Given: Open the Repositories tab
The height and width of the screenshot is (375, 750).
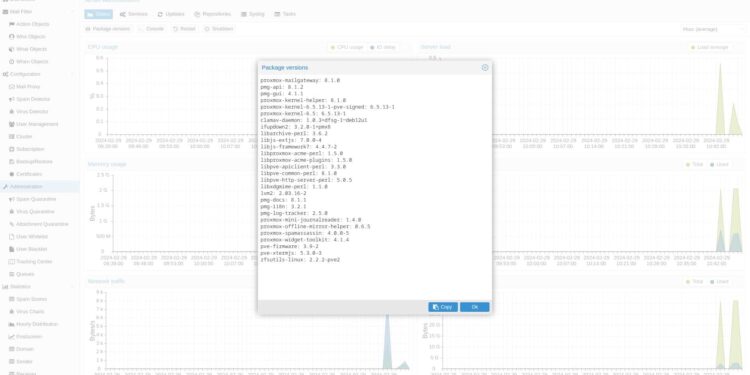Looking at the screenshot, I should point(212,14).
